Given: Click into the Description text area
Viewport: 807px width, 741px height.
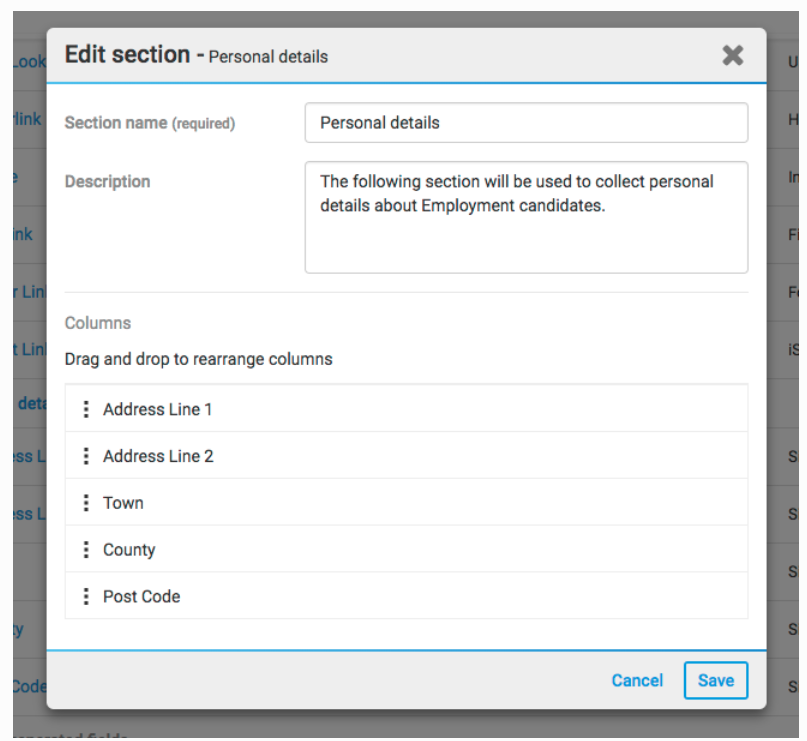Looking at the screenshot, I should (526, 217).
